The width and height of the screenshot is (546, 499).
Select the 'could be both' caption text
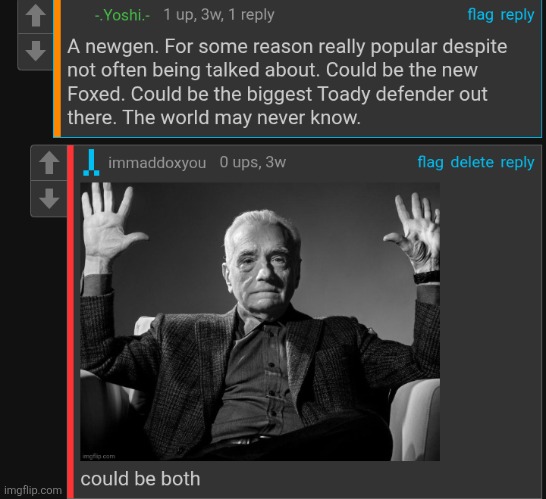pyautogui.click(x=140, y=479)
